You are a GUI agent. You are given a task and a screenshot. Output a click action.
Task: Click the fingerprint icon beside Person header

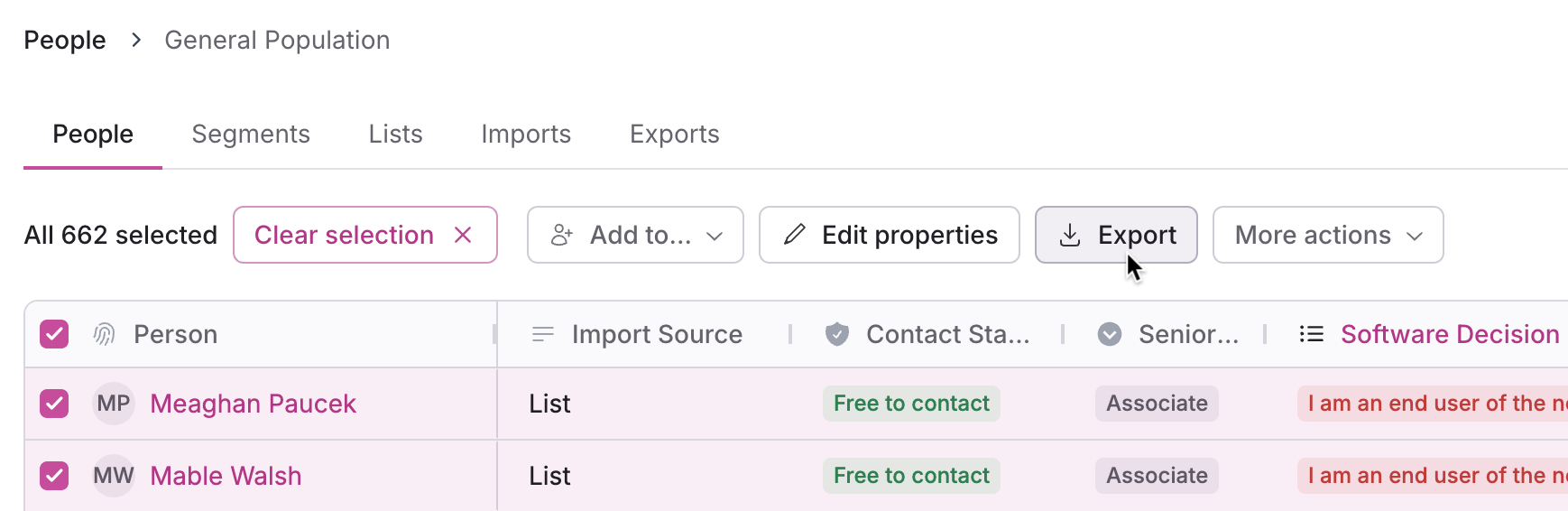pos(105,335)
